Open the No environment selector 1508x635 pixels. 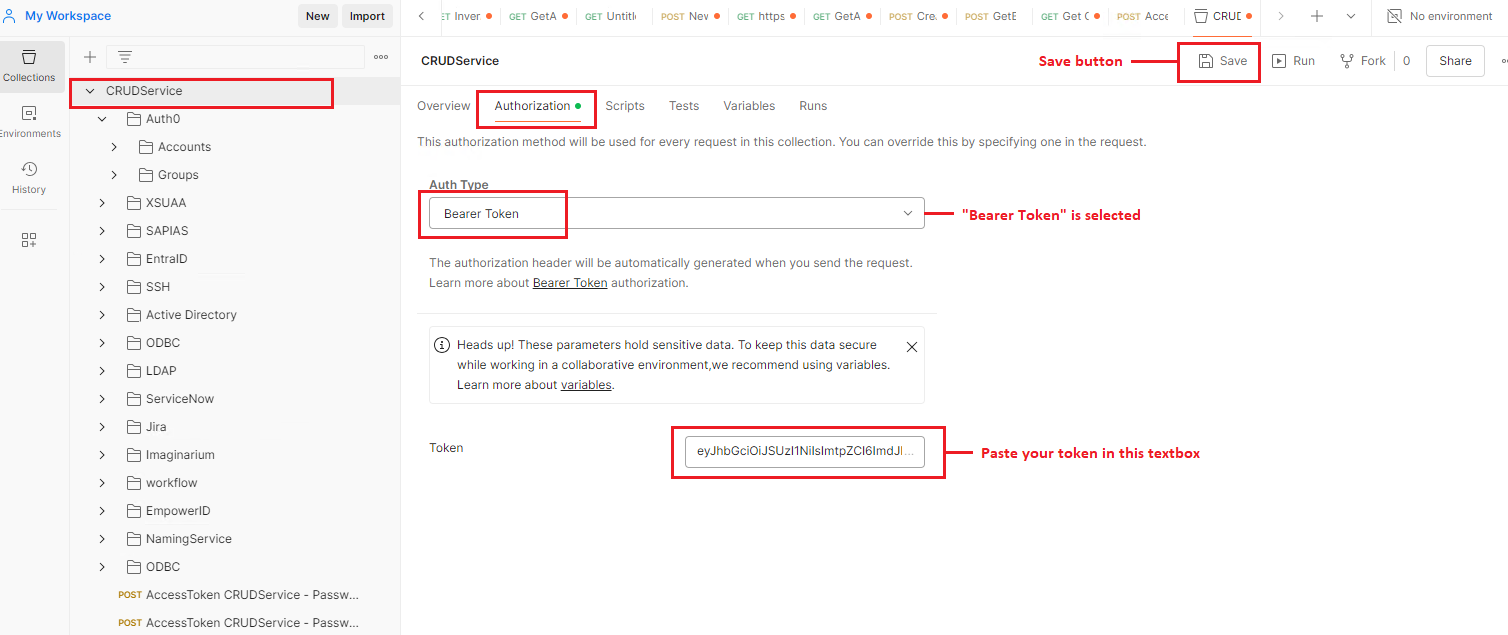pyautogui.click(x=1439, y=16)
